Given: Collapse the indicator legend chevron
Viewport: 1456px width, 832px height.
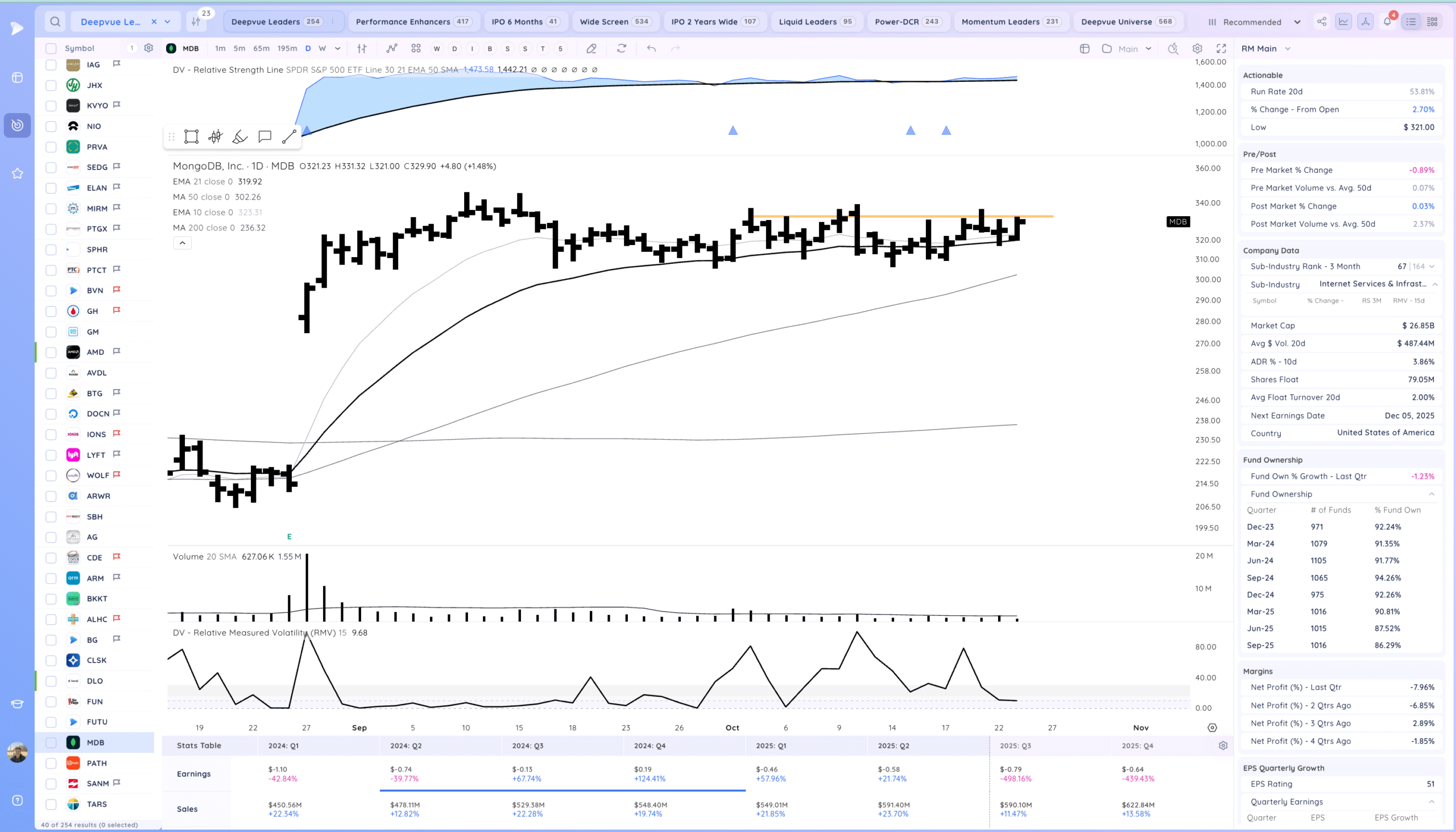Looking at the screenshot, I should click(x=183, y=243).
